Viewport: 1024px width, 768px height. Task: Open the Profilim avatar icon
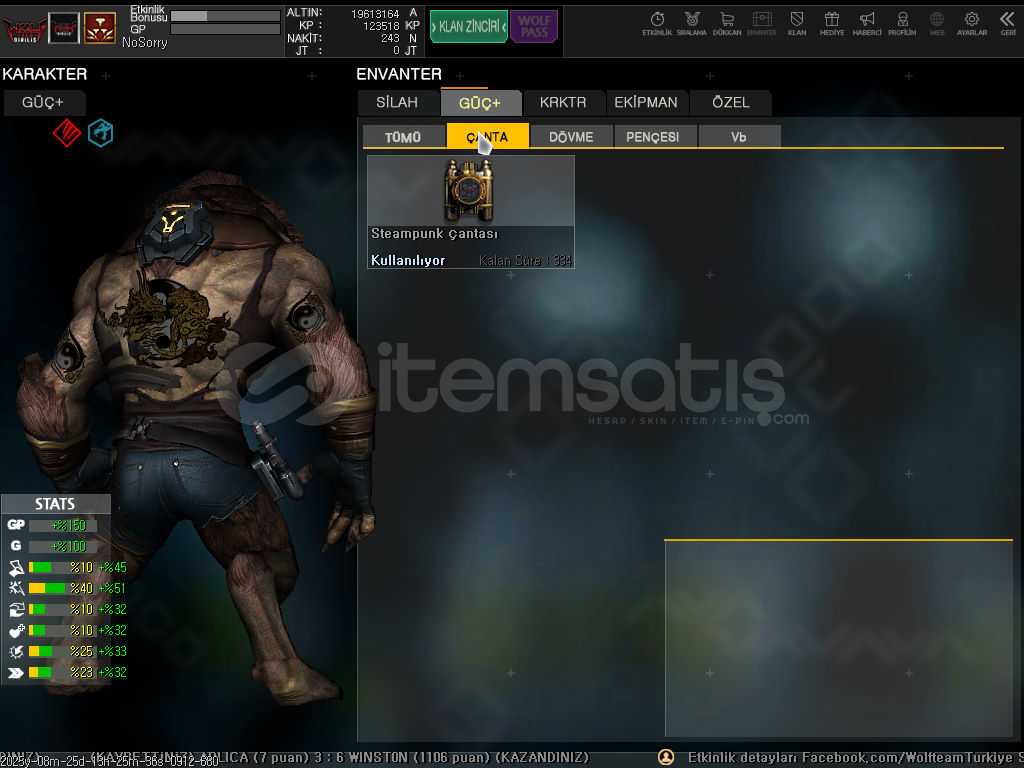[x=902, y=23]
